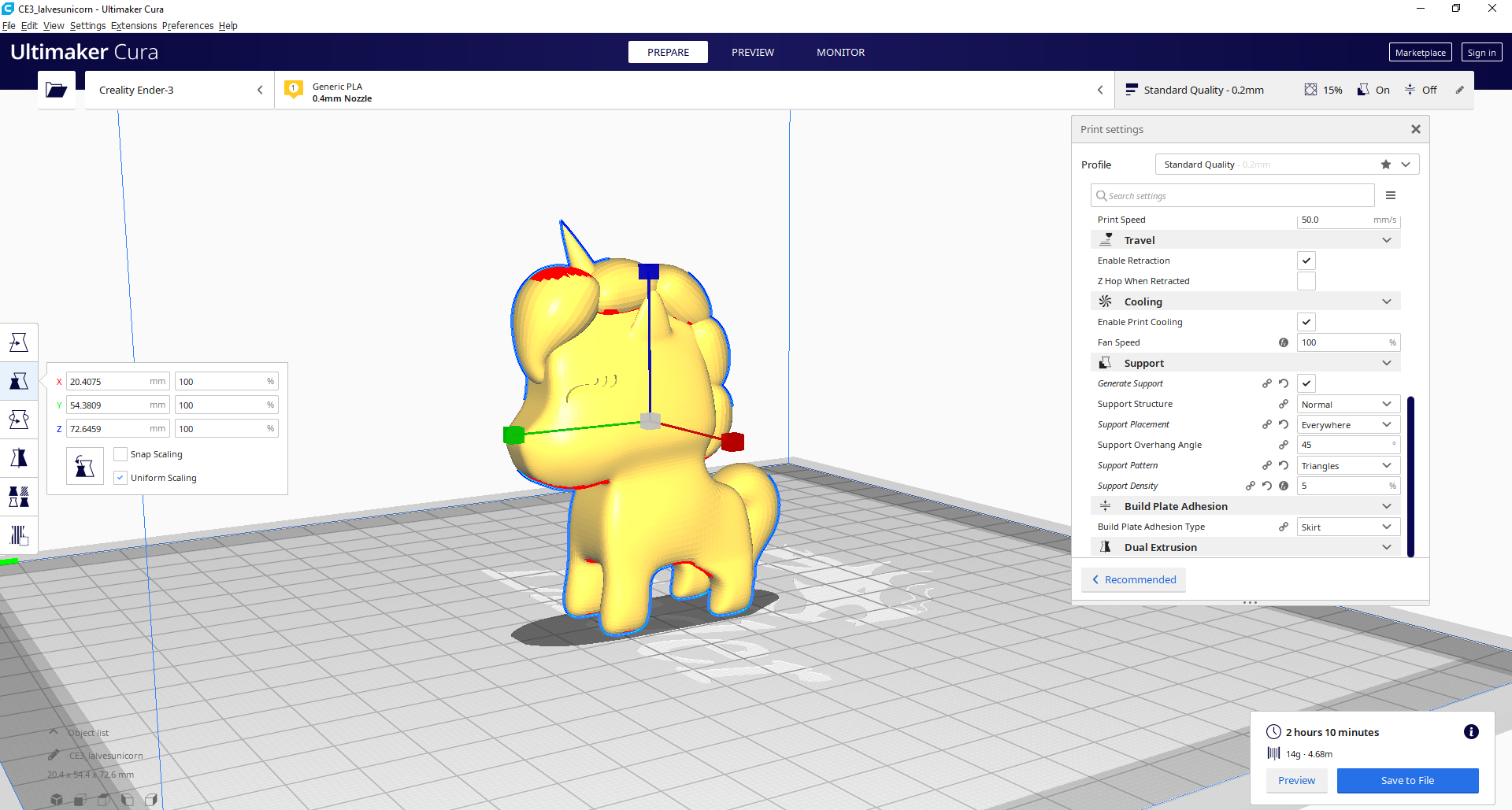Click Save to File
This screenshot has height=810, width=1512.
[x=1407, y=780]
